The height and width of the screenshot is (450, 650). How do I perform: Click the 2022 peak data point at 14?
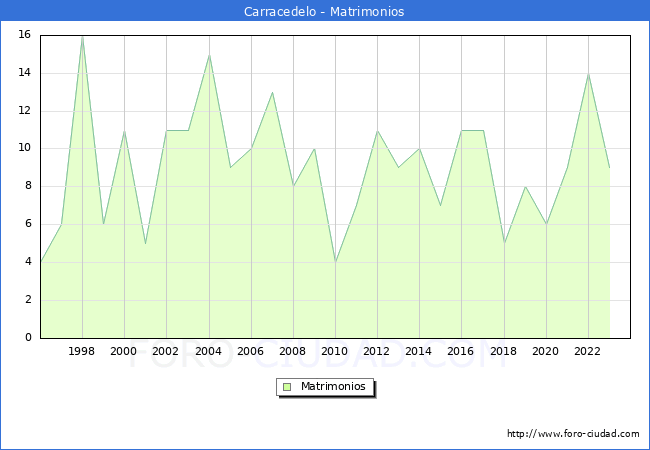[x=588, y=74]
